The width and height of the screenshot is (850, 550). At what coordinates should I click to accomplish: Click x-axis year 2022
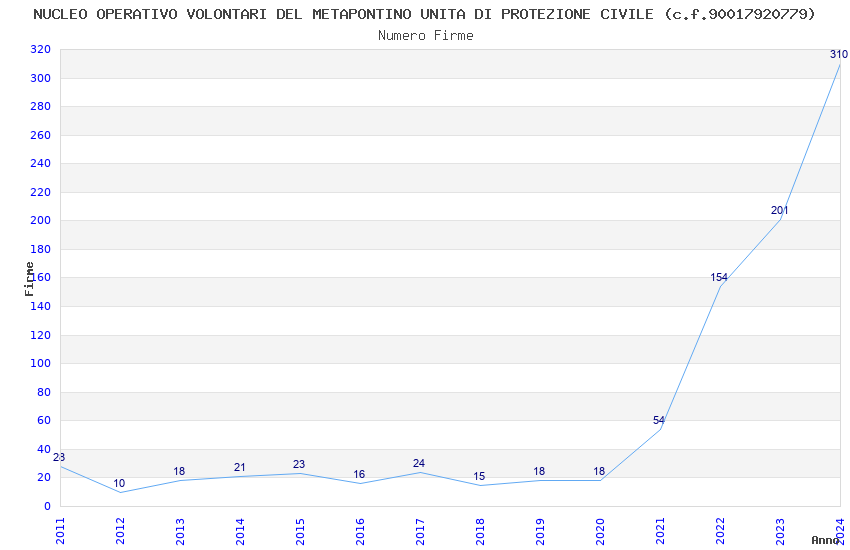(720, 531)
